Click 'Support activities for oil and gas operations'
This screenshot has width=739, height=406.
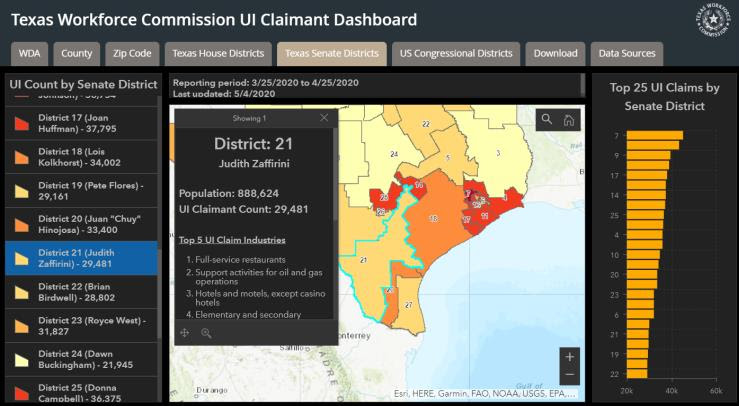point(259,277)
